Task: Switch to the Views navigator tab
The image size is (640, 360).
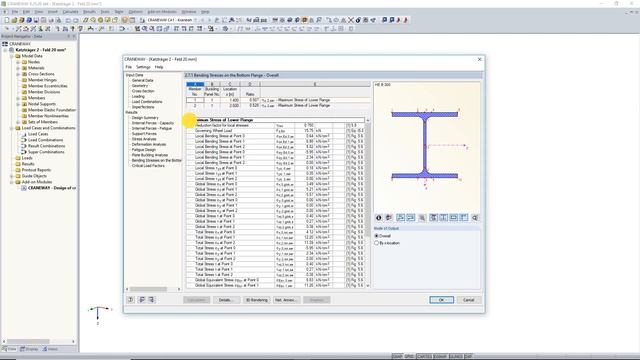Action: [51, 349]
